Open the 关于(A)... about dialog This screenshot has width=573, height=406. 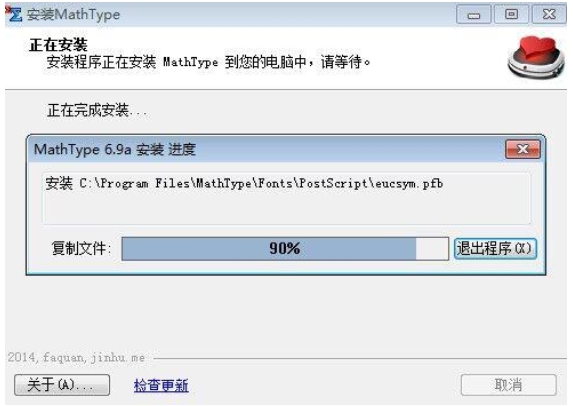[x=62, y=385]
